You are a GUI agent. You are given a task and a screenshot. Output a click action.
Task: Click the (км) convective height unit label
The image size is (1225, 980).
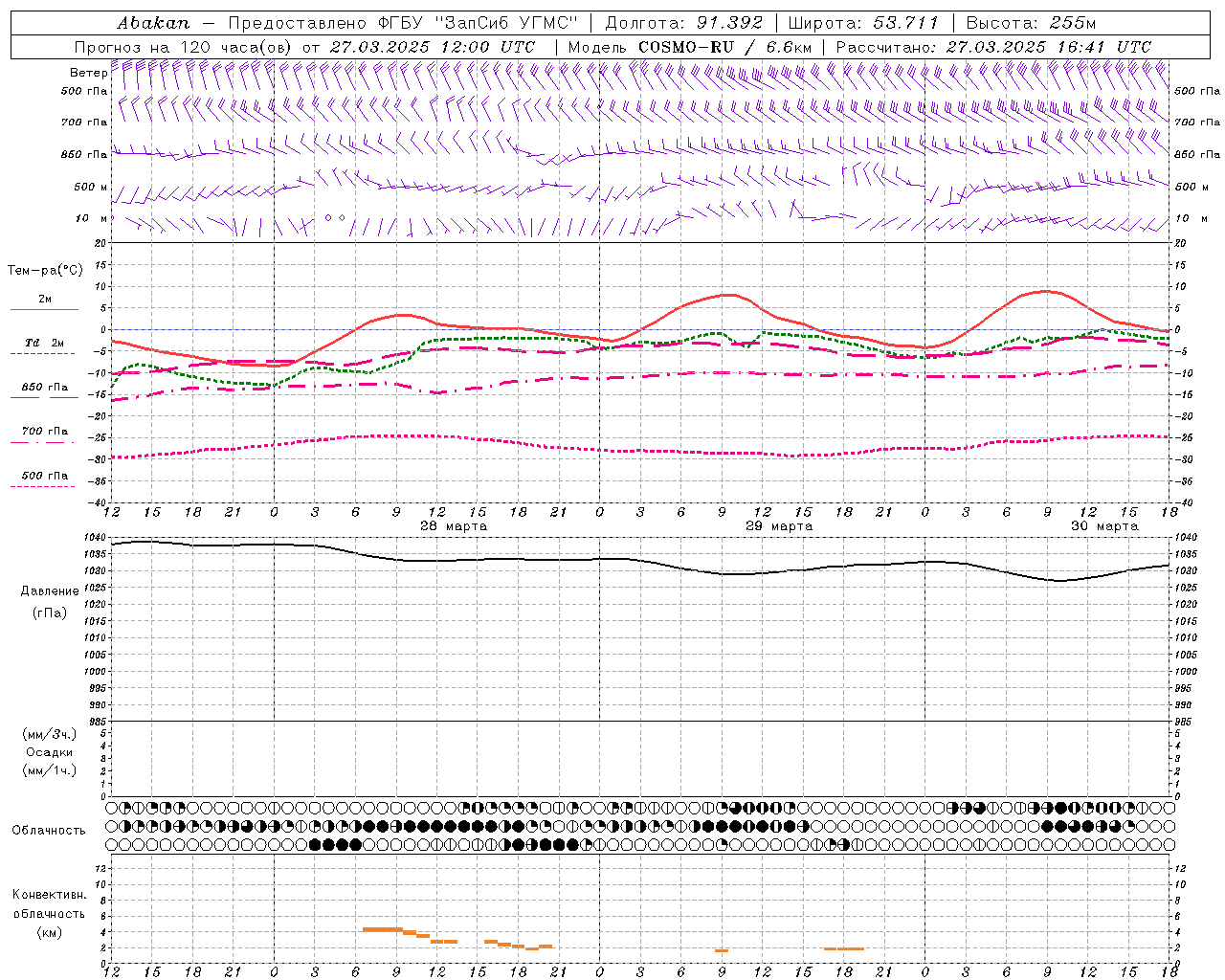point(50,932)
